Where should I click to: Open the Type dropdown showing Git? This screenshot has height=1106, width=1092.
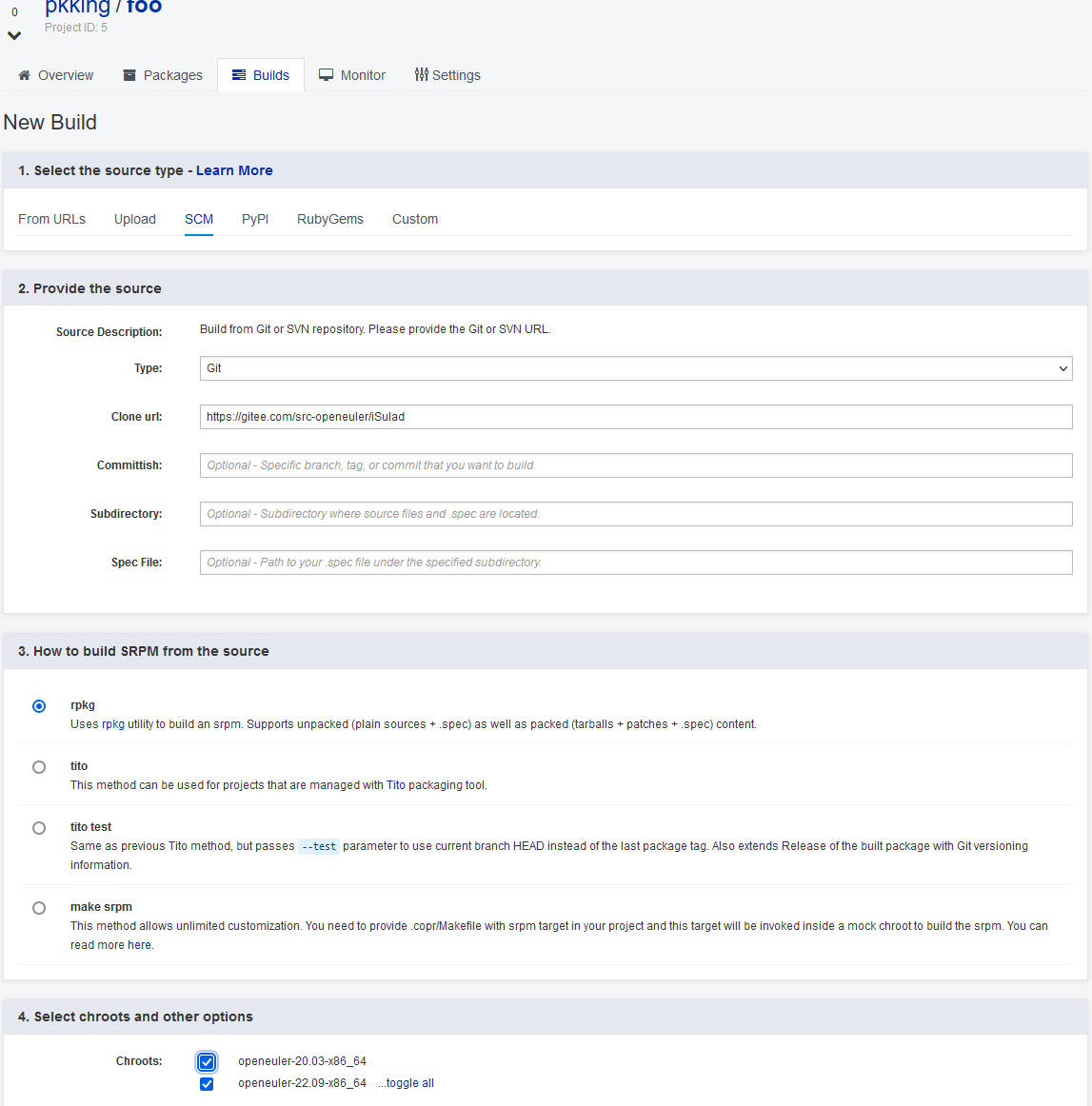(635, 368)
